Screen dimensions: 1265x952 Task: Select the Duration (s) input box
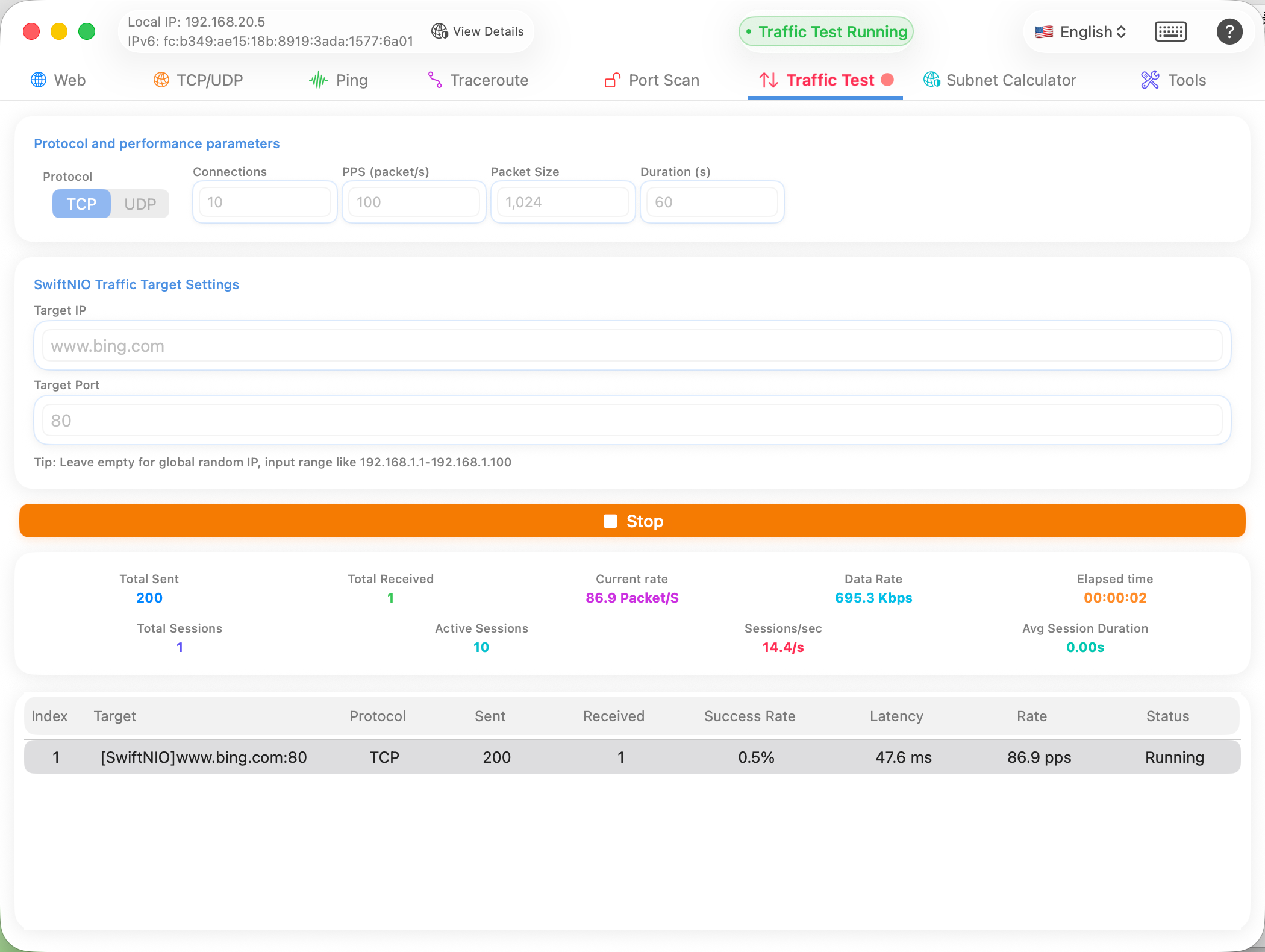(711, 202)
